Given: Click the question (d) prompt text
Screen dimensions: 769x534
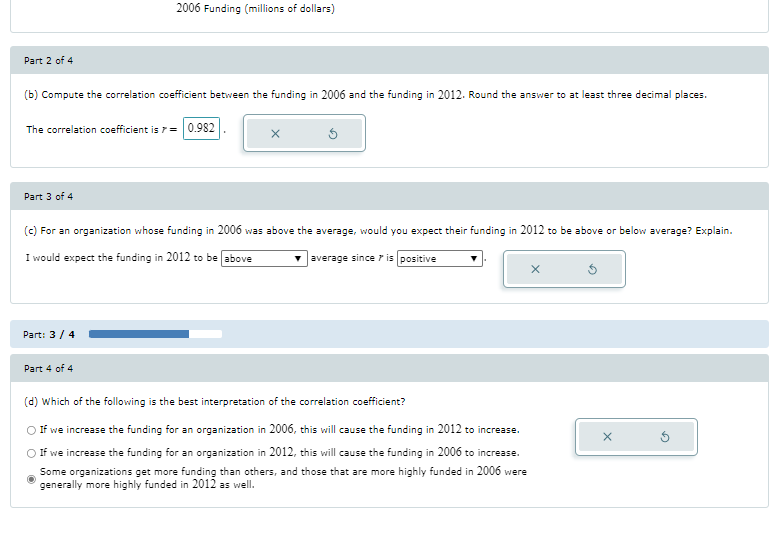Looking at the screenshot, I should tap(215, 402).
